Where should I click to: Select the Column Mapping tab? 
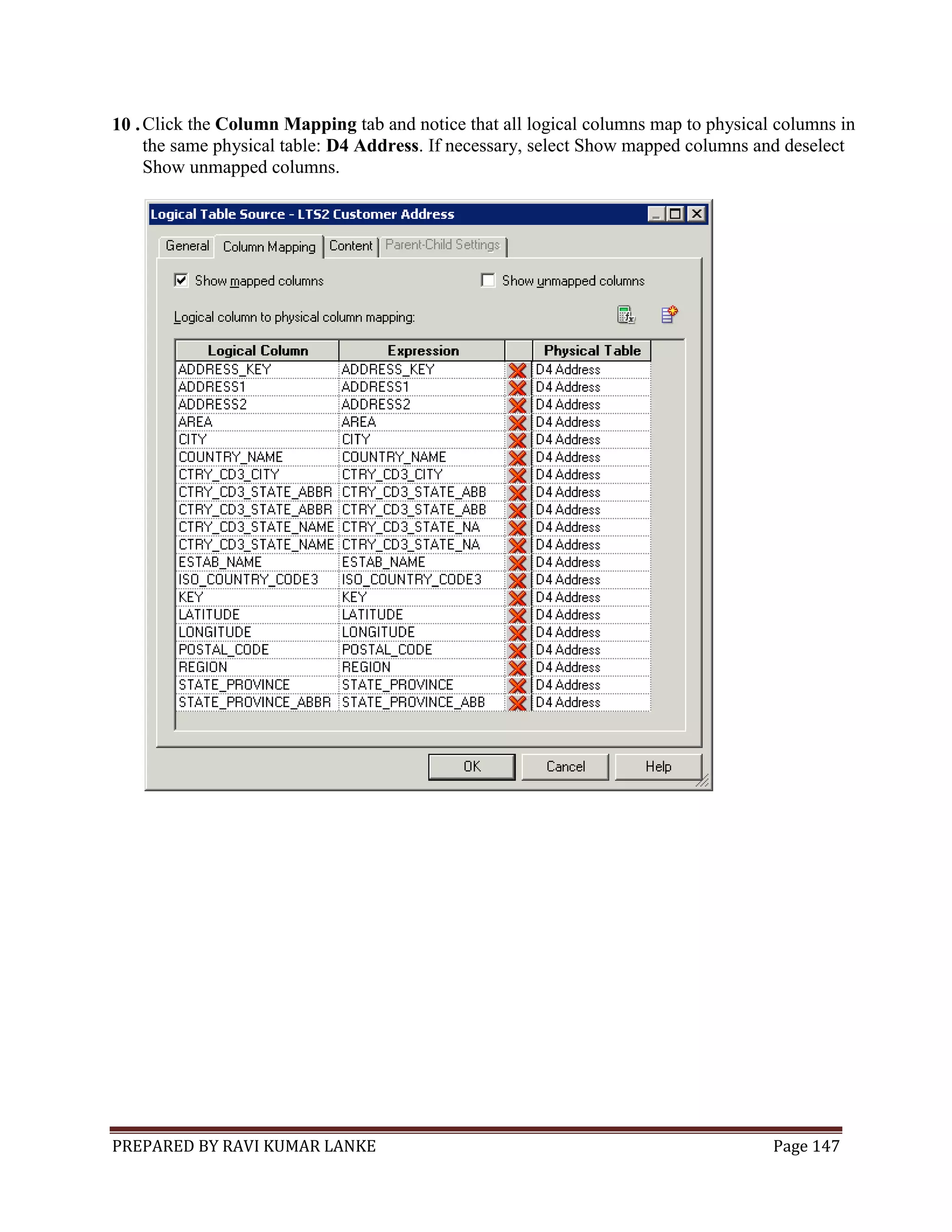pyautogui.click(x=269, y=246)
